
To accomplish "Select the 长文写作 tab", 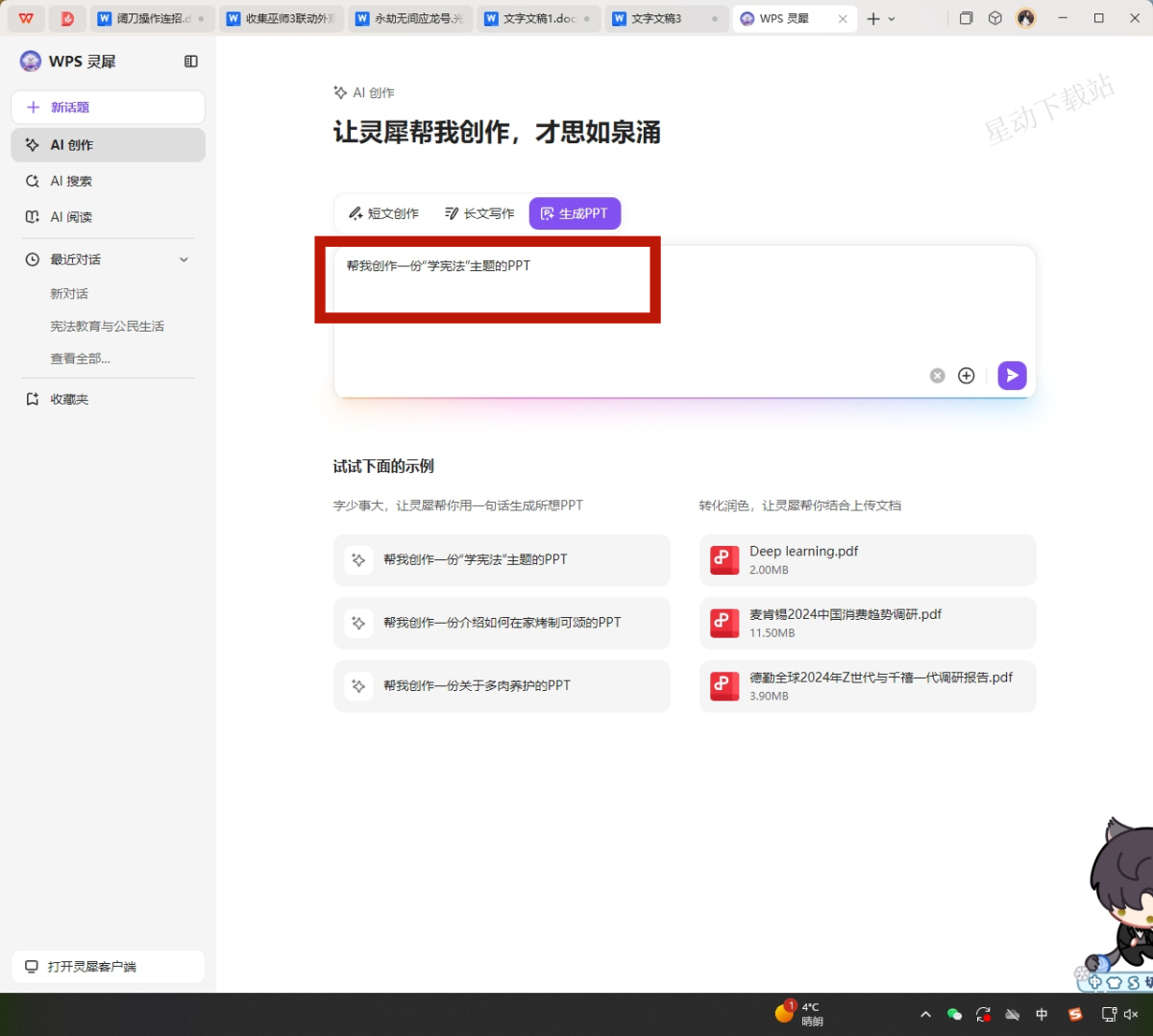I will coord(479,213).
